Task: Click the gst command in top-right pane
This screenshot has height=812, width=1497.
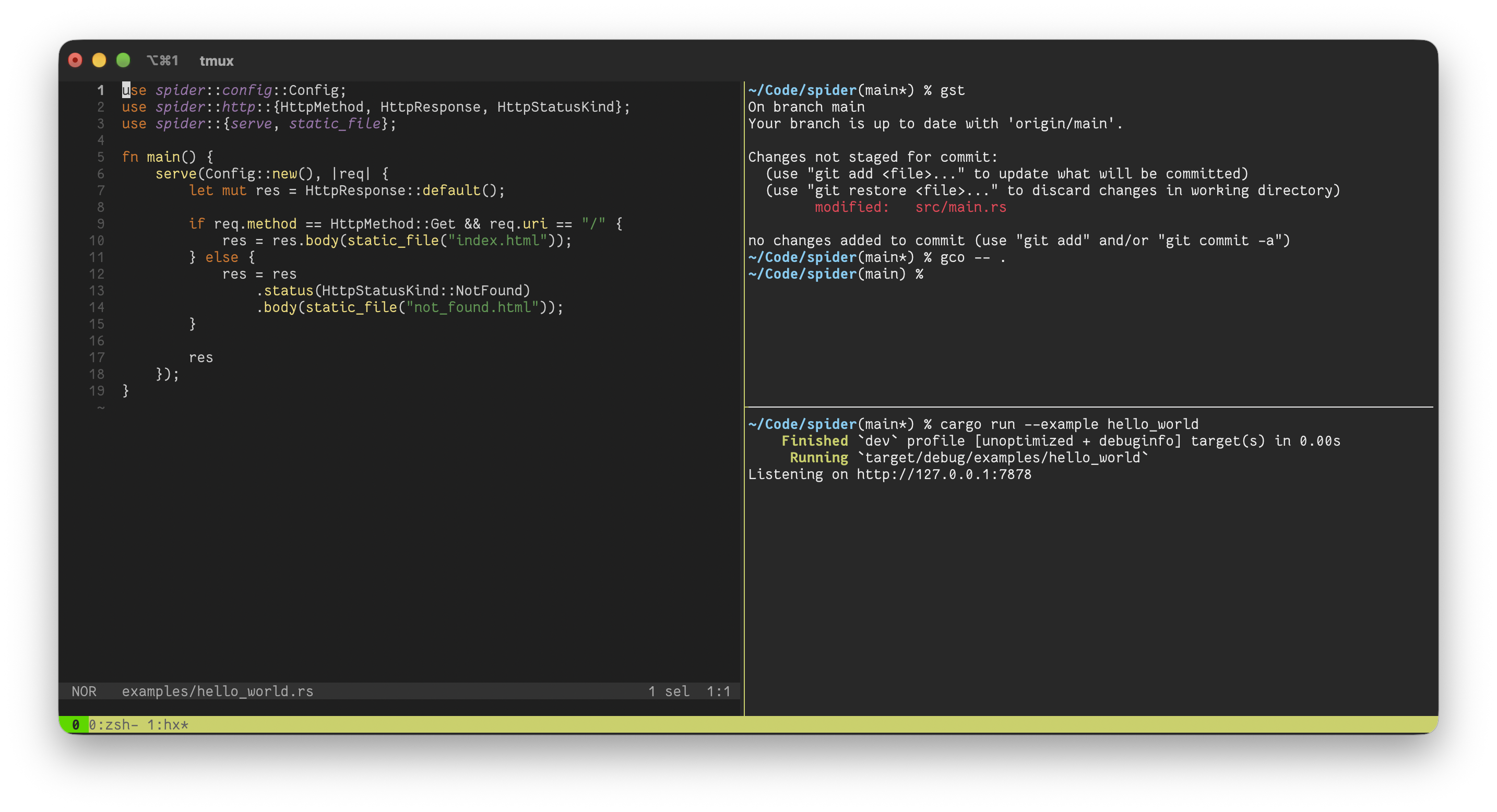Action: (952, 90)
